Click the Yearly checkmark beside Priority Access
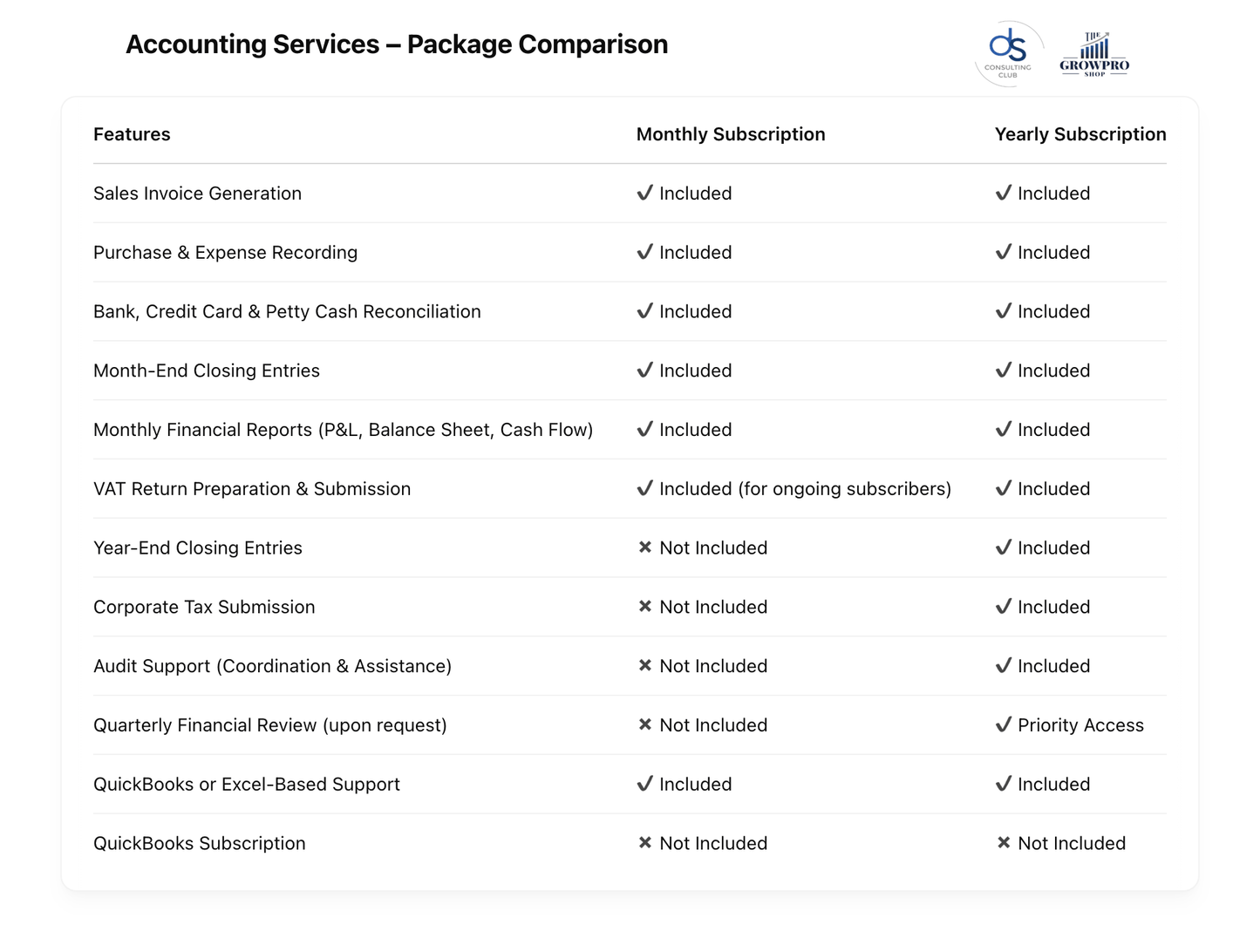 click(1004, 724)
